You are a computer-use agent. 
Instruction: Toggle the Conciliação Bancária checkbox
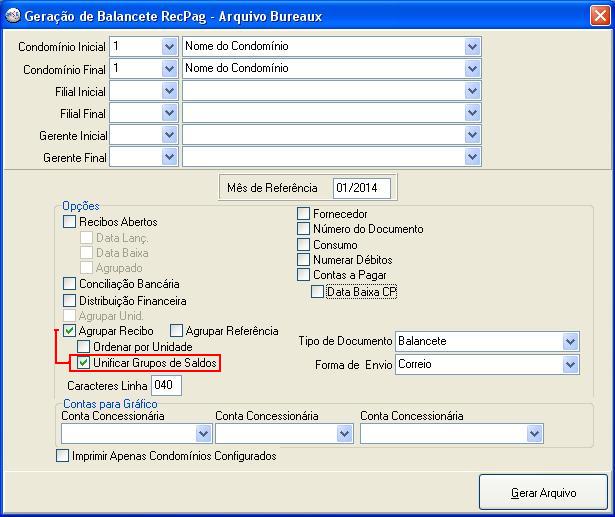[70, 284]
